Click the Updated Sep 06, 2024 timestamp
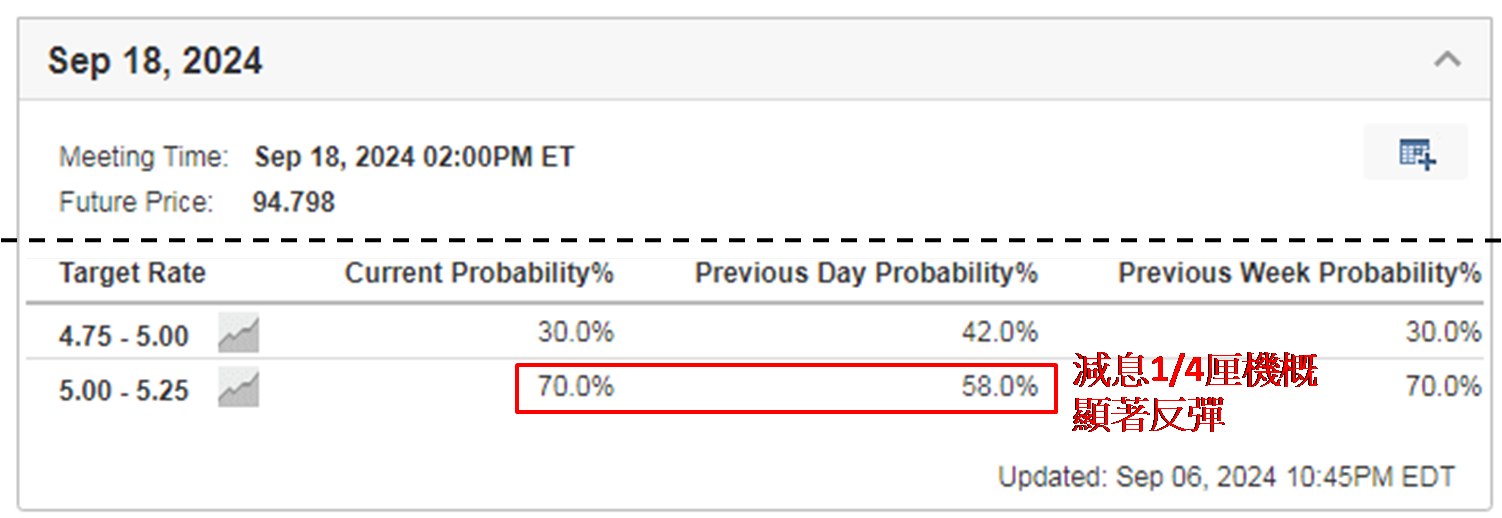Viewport: 1502px width, 518px height. pos(1226,477)
